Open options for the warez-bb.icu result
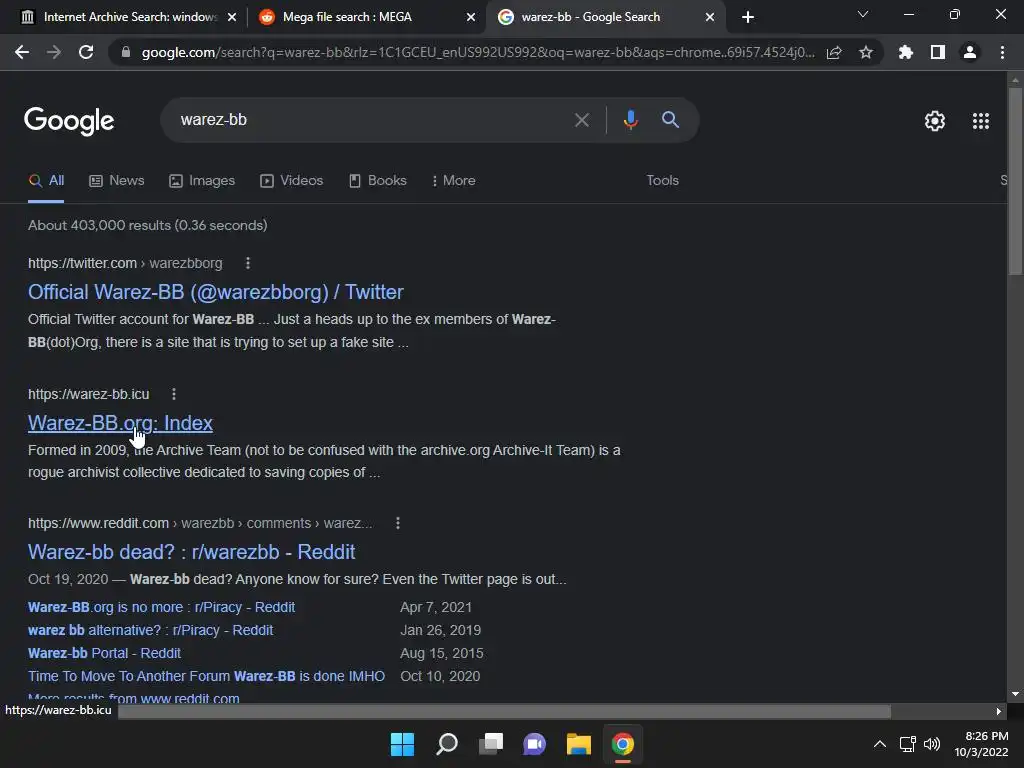The width and height of the screenshot is (1024, 768). [174, 394]
